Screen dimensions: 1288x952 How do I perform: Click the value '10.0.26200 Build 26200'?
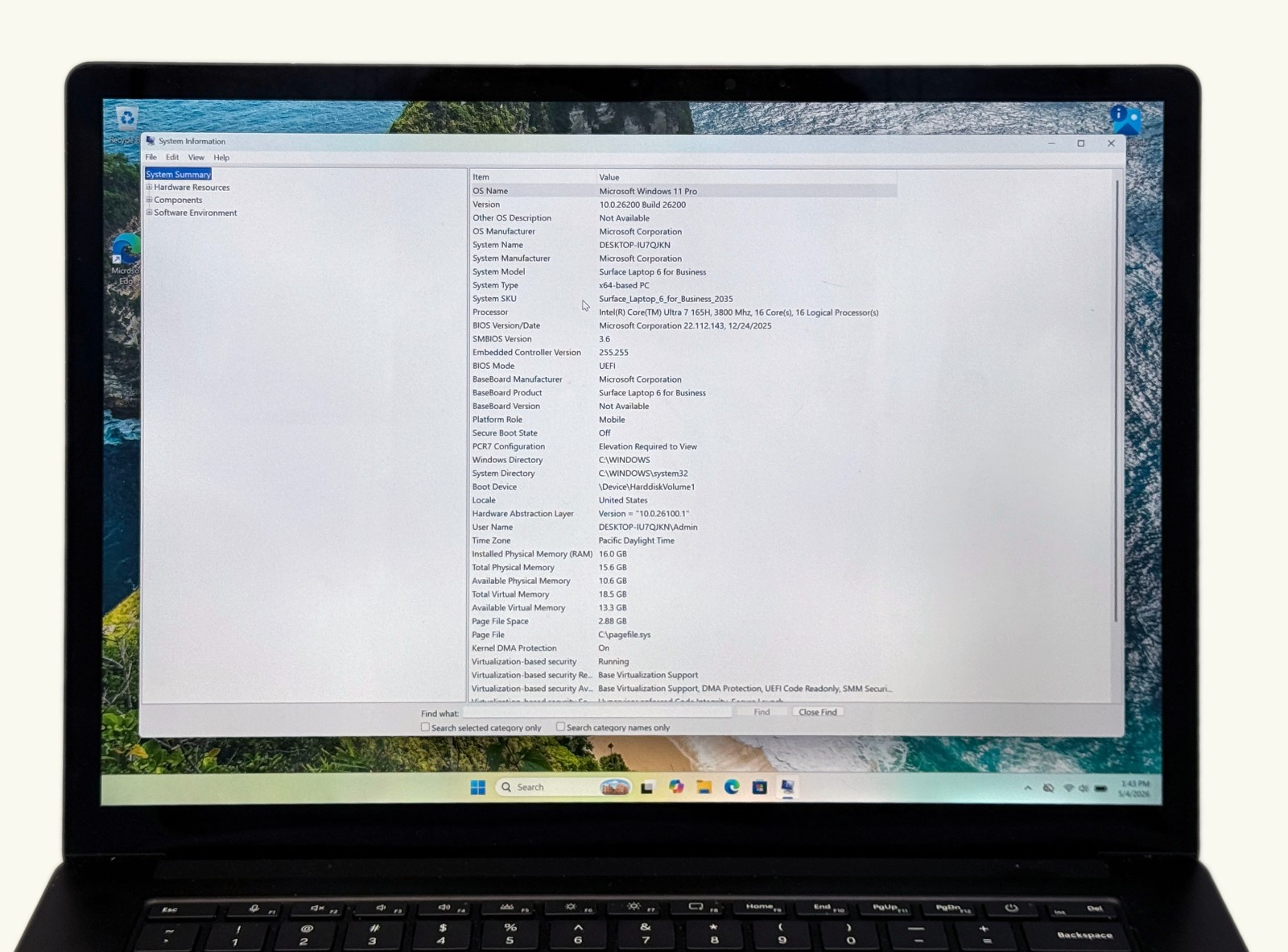[x=642, y=205]
